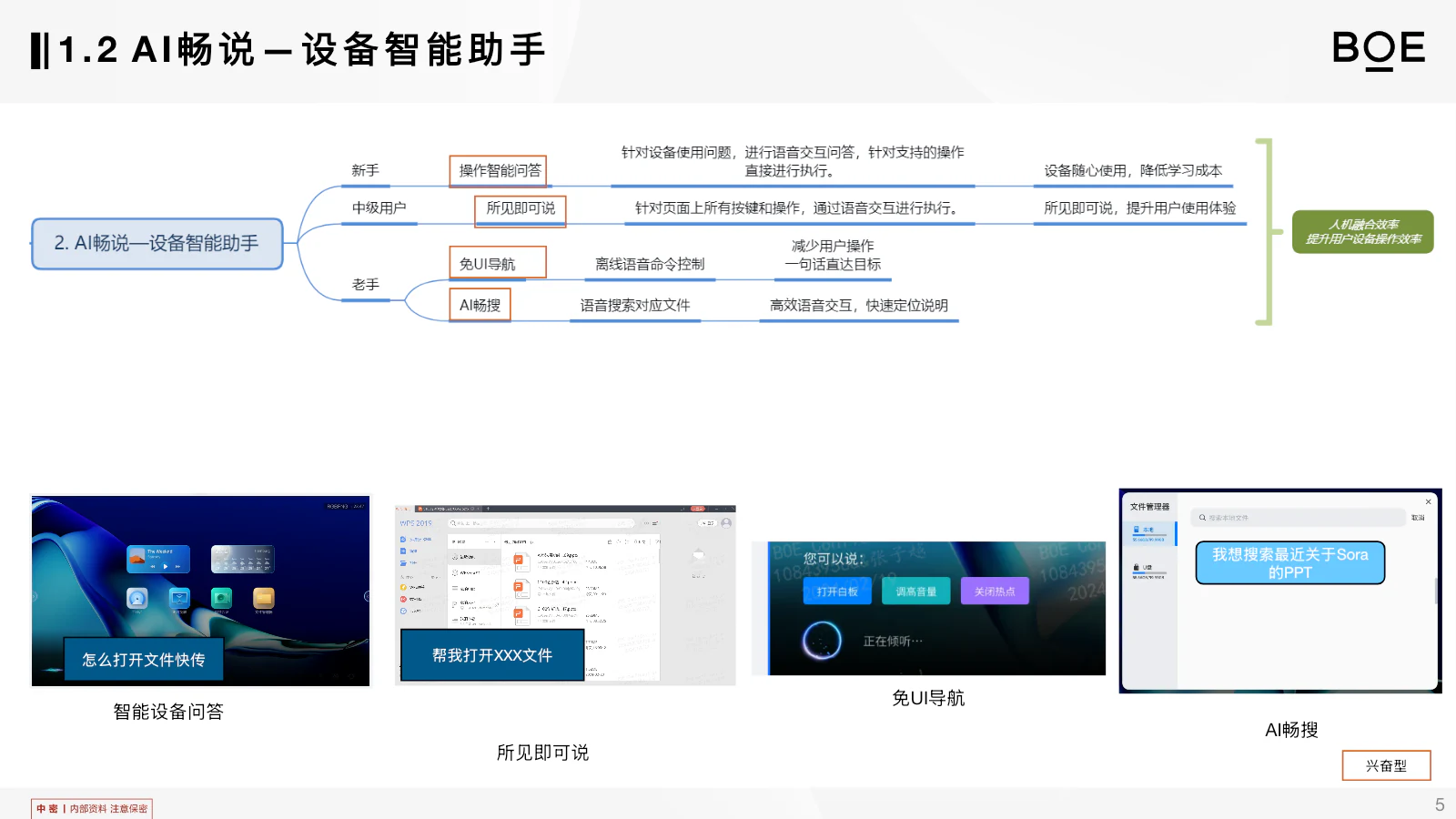The width and height of the screenshot is (1456, 819).
Task: Click the 关闭热点 button
Action: [x=995, y=591]
